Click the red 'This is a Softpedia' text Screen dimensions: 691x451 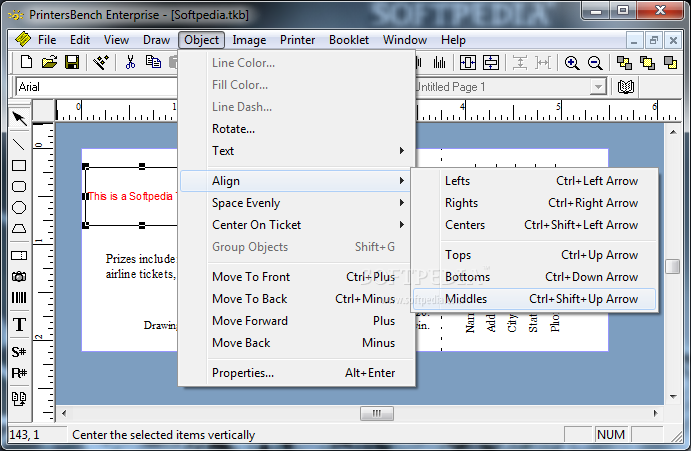(x=131, y=196)
